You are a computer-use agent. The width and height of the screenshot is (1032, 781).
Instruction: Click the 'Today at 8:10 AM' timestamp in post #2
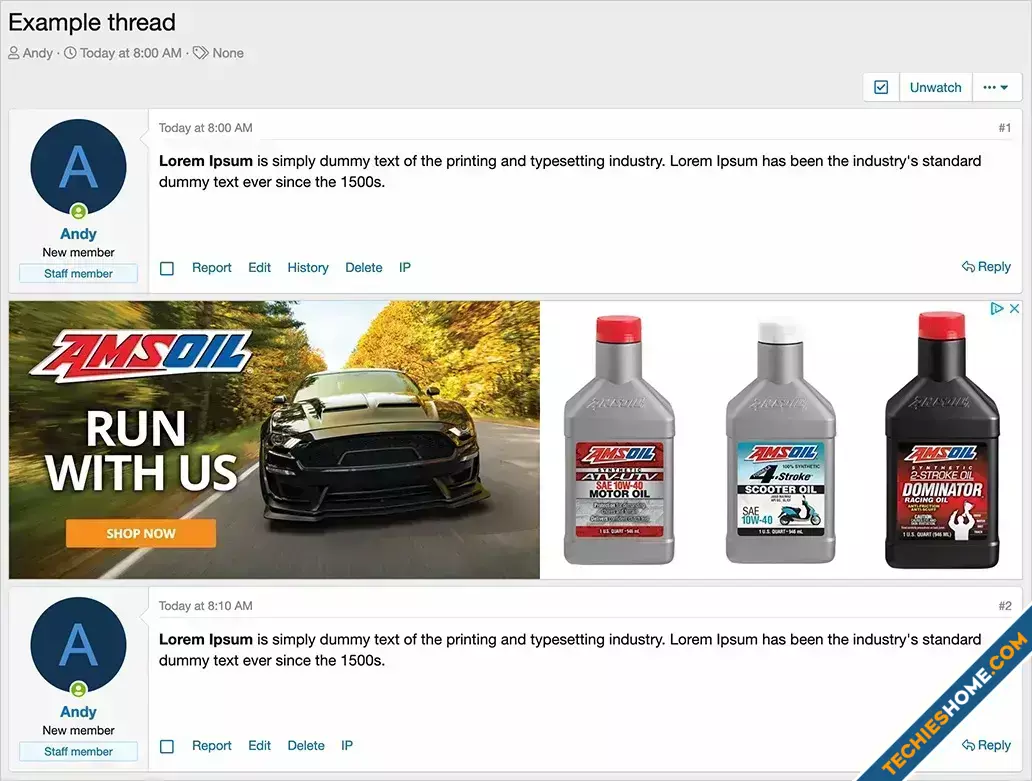click(x=205, y=605)
